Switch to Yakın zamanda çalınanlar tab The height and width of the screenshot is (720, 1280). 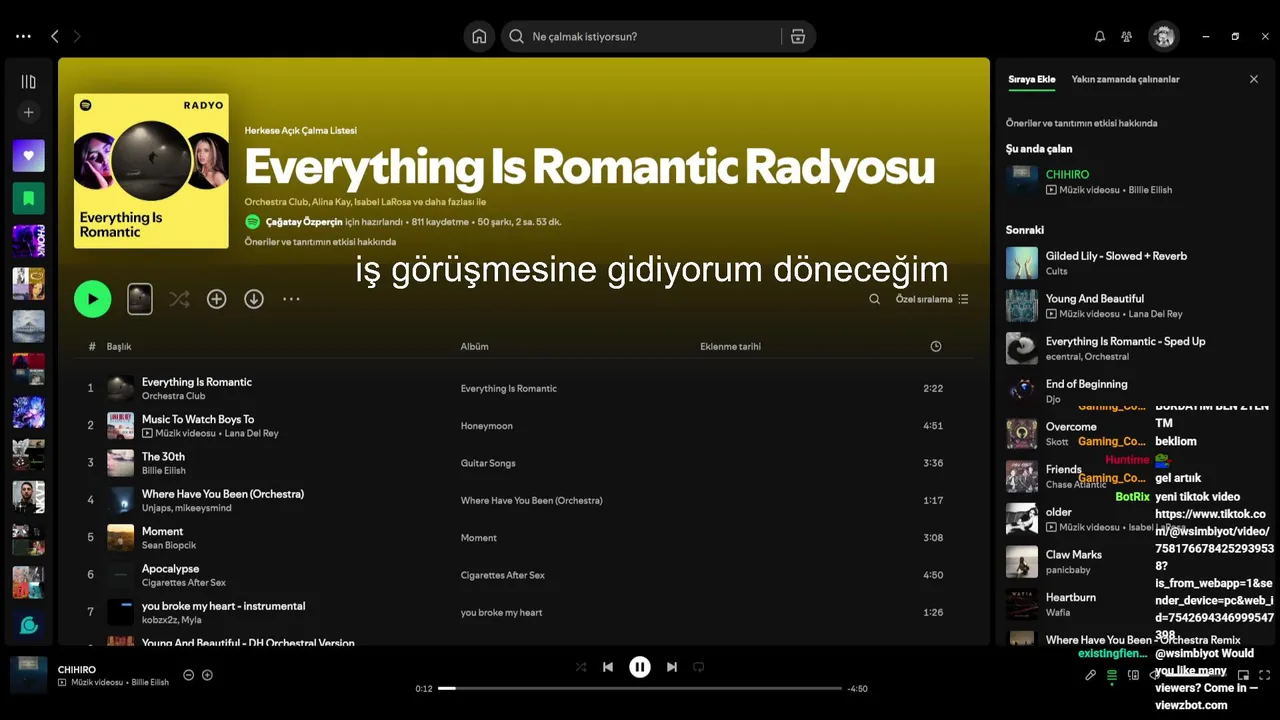[x=1125, y=79]
